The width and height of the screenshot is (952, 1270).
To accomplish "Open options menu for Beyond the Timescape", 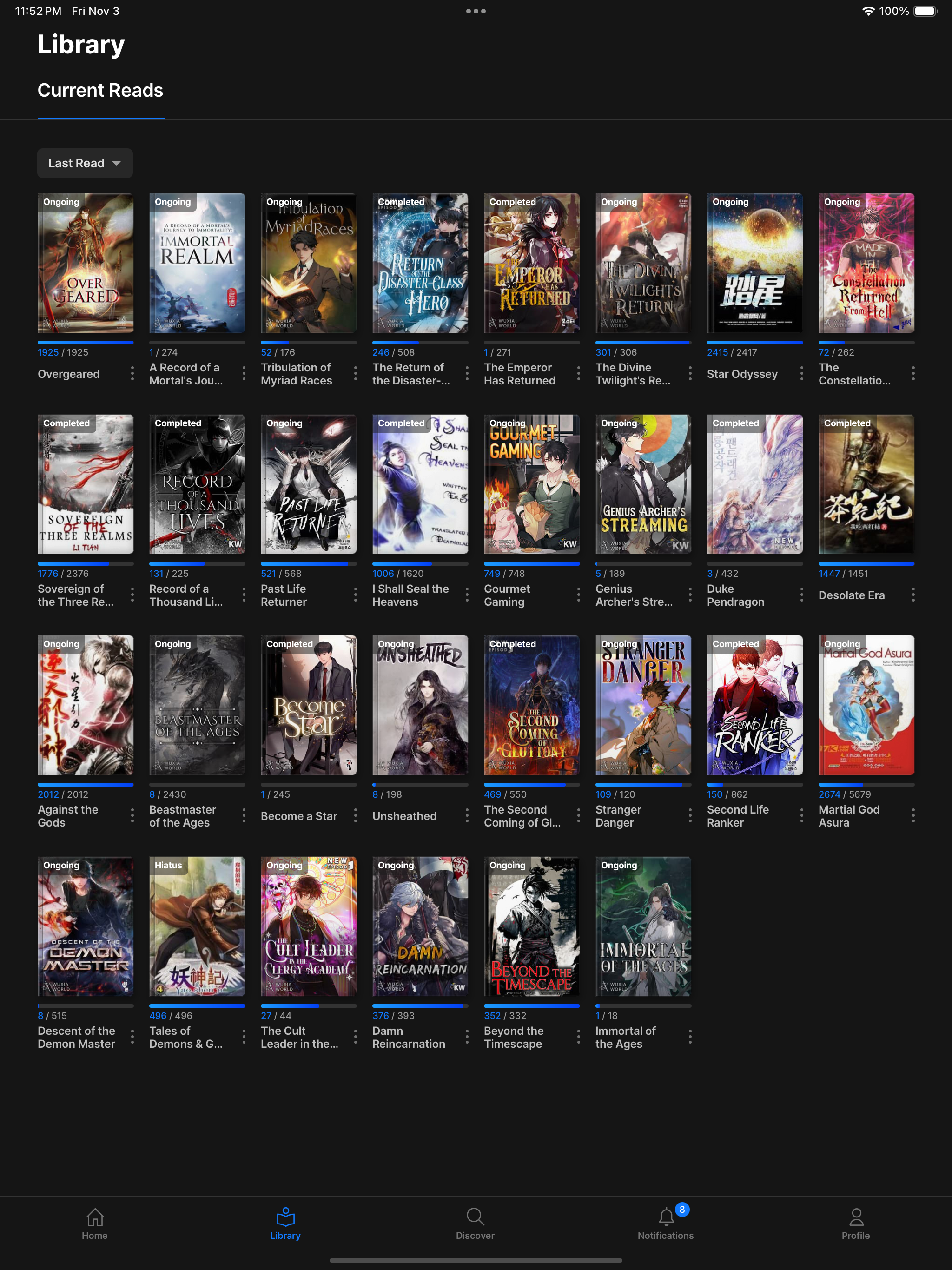I will (578, 1037).
